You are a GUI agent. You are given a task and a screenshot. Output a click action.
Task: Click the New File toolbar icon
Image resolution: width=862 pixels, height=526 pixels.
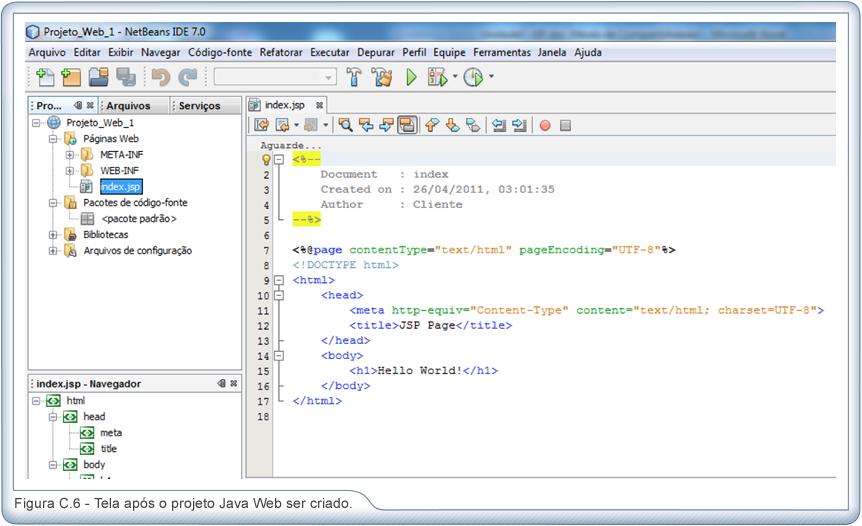(45, 77)
